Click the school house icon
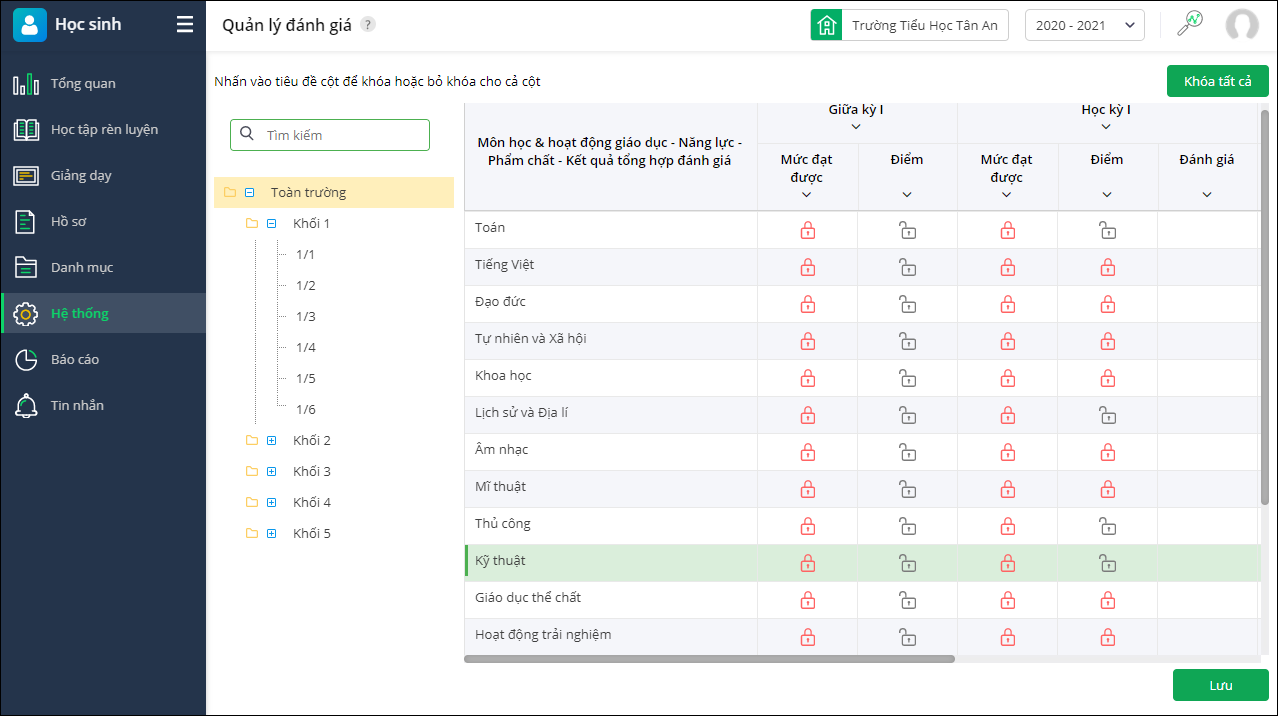Image resolution: width=1278 pixels, height=716 pixels. 827,25
